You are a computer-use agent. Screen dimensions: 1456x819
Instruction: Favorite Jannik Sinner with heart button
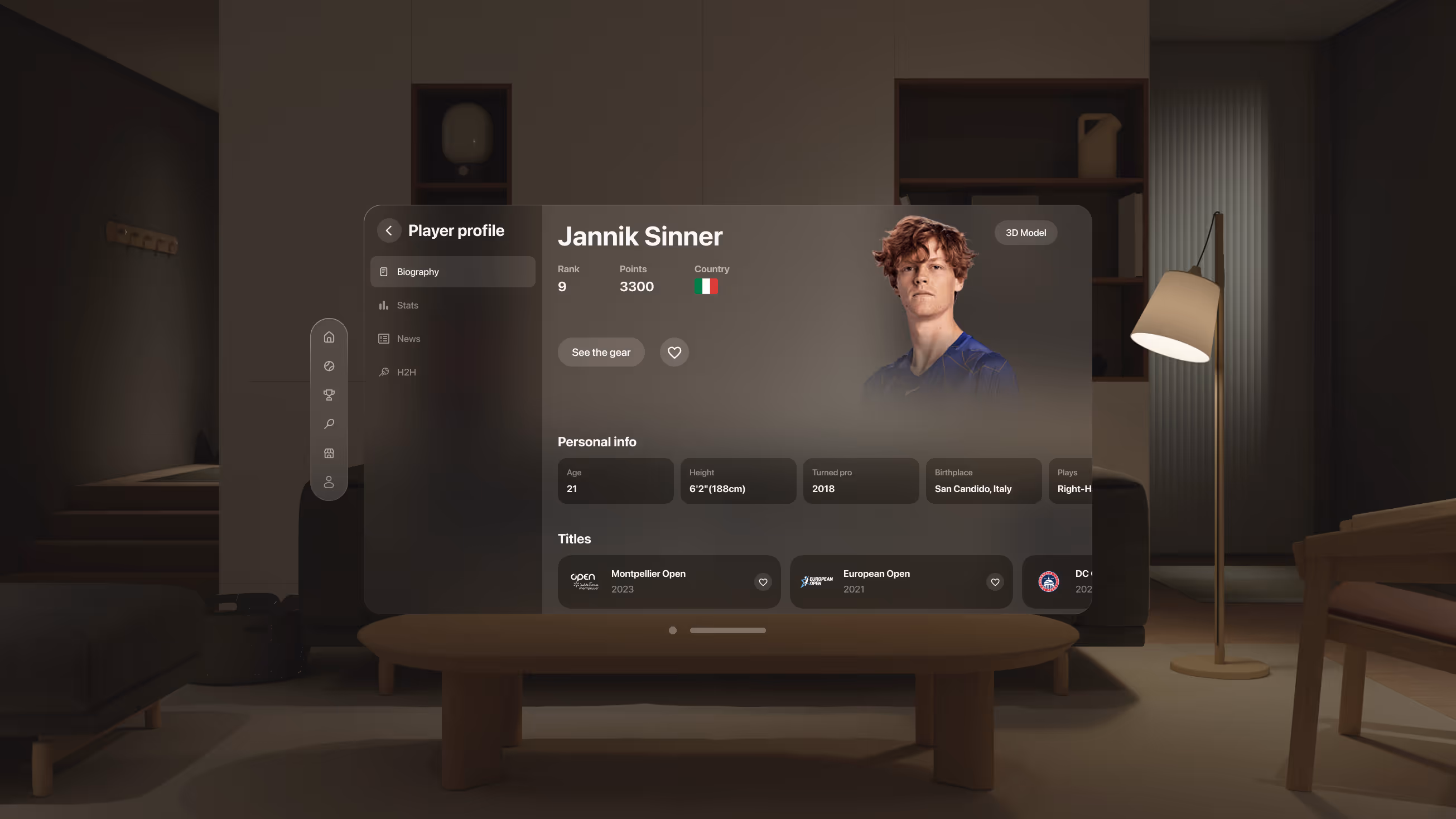click(x=674, y=352)
